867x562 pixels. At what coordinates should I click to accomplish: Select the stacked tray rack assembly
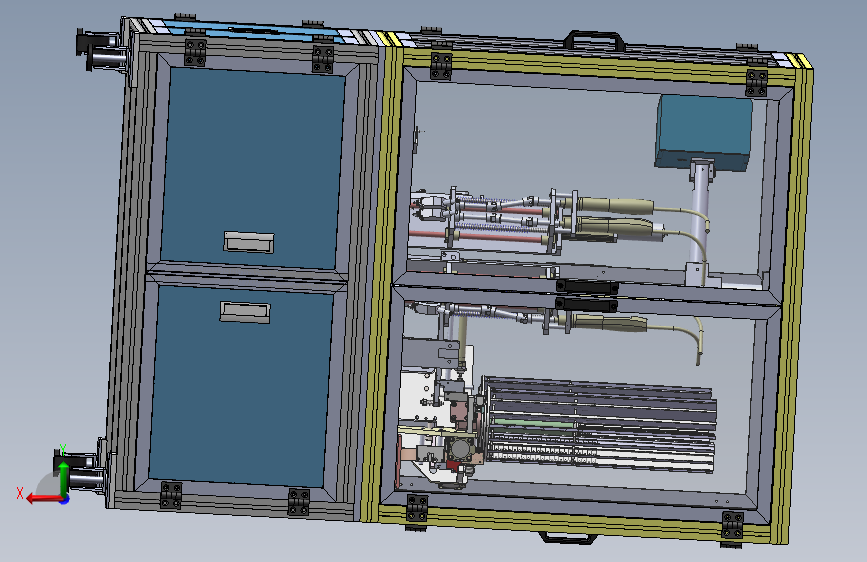[x=599, y=424]
